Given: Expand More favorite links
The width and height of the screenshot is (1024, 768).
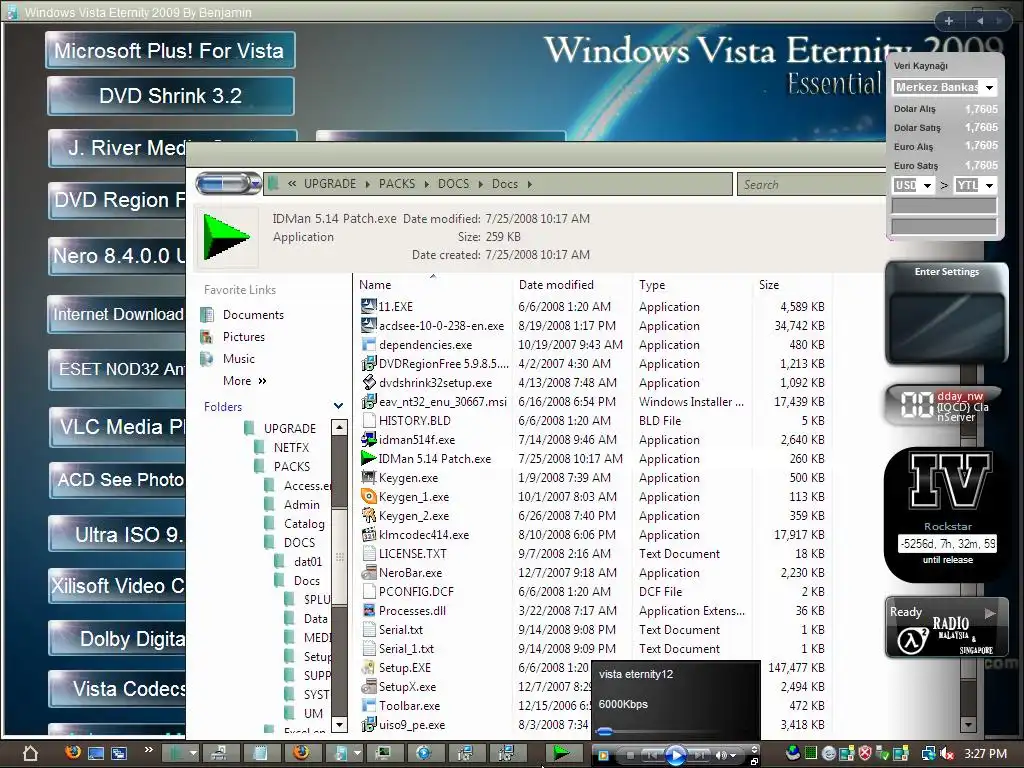Looking at the screenshot, I should (245, 381).
